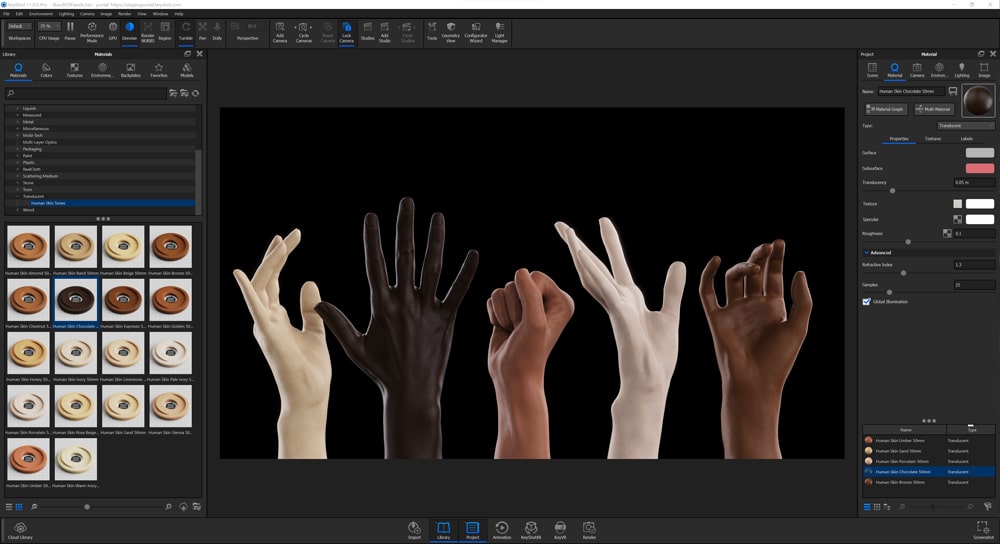
Task: Click the Screenshot icon
Action: [x=984, y=529]
